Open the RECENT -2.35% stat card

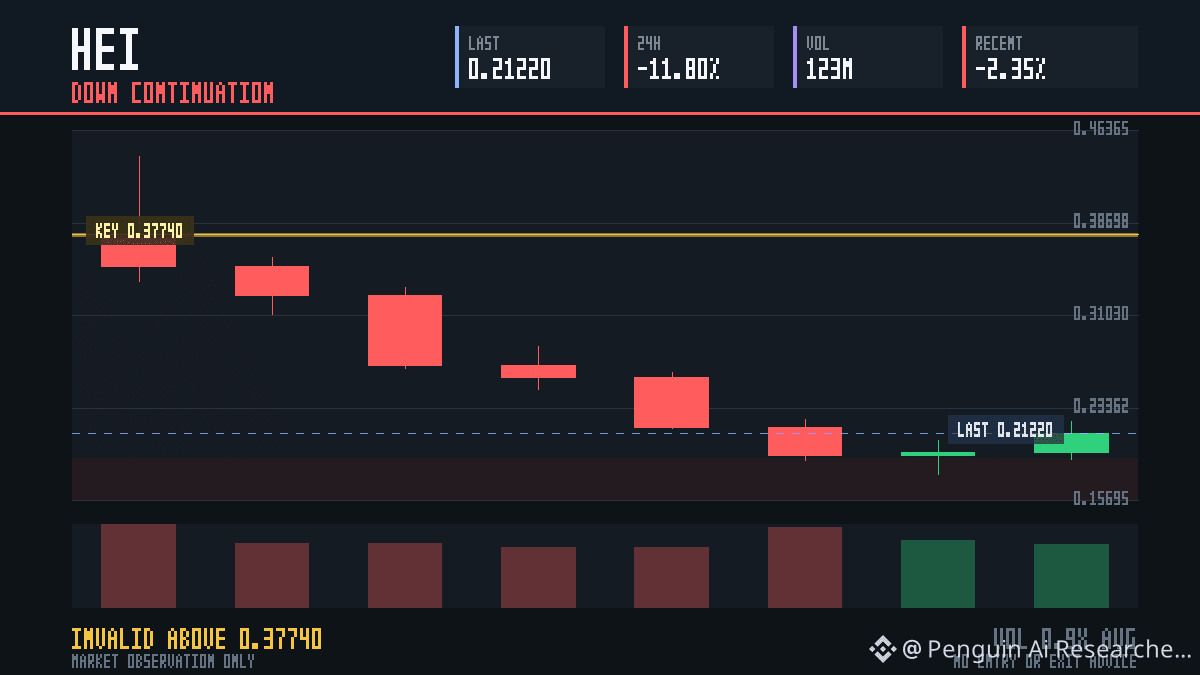(x=1050, y=57)
